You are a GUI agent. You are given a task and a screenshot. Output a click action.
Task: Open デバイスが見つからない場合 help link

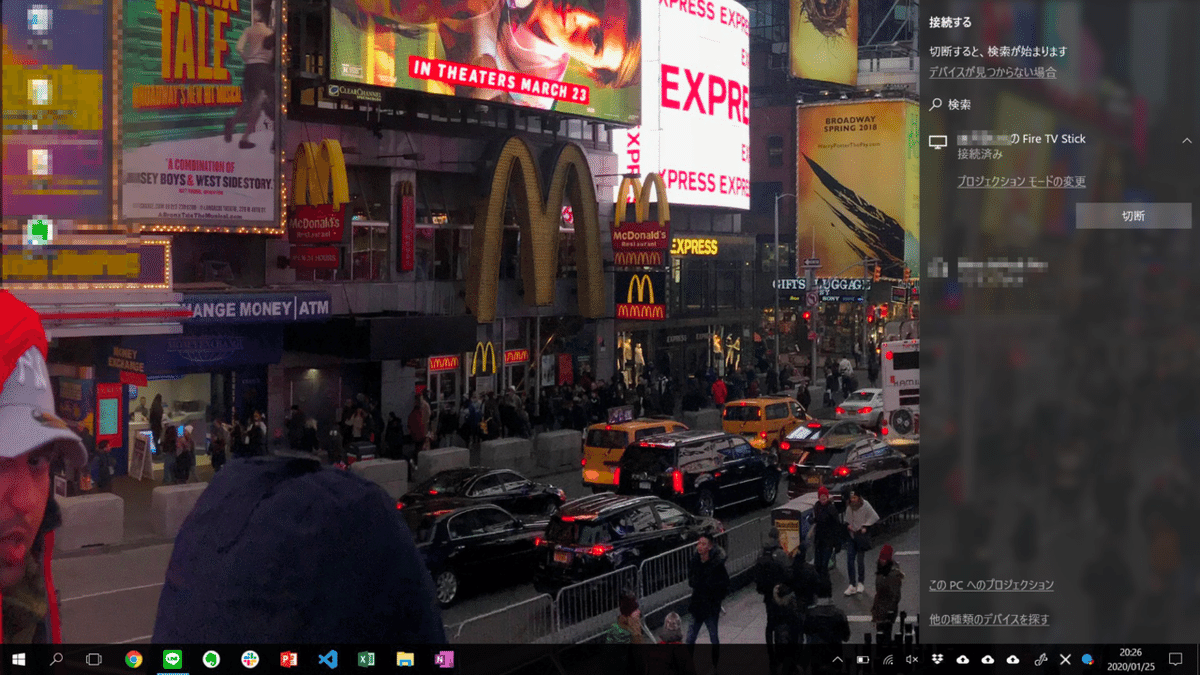tap(992, 72)
